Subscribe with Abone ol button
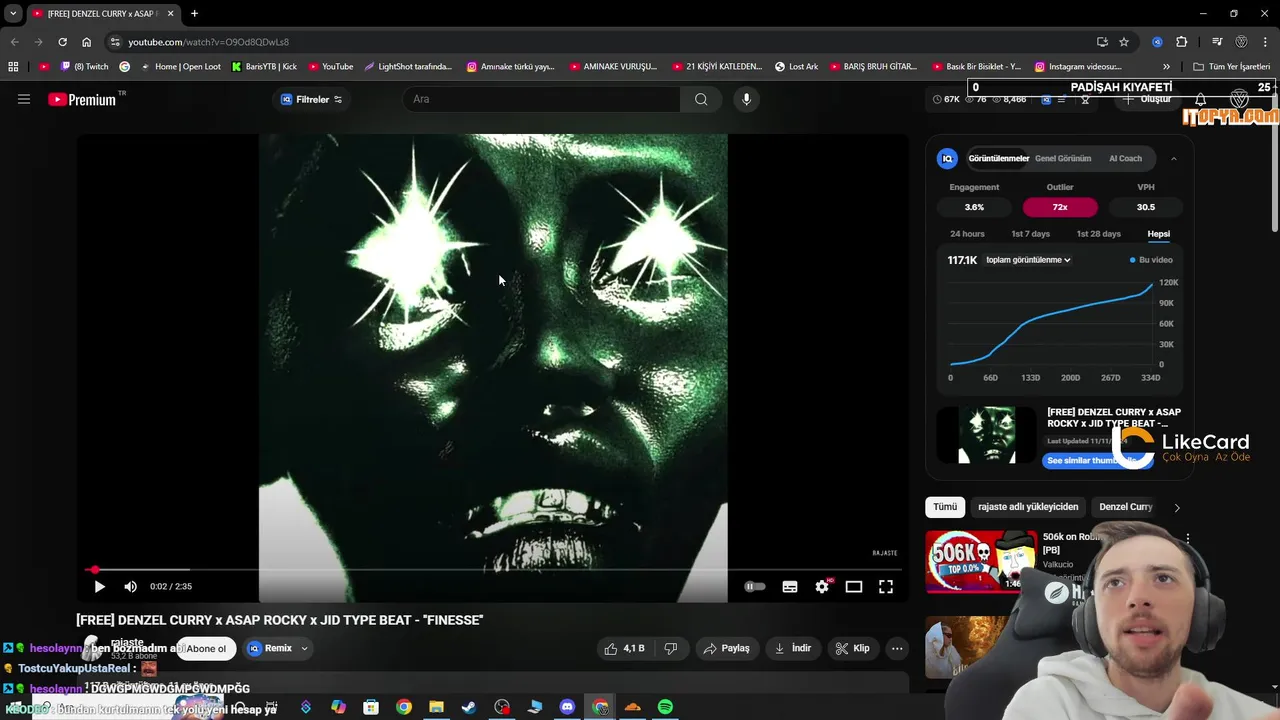Screen dimensions: 1280x720 (x=206, y=648)
